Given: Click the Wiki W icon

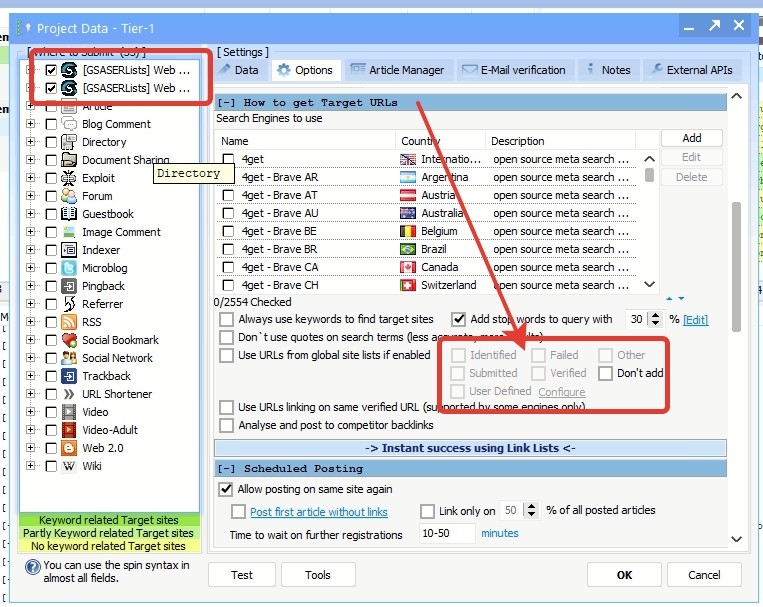Looking at the screenshot, I should coord(69,466).
